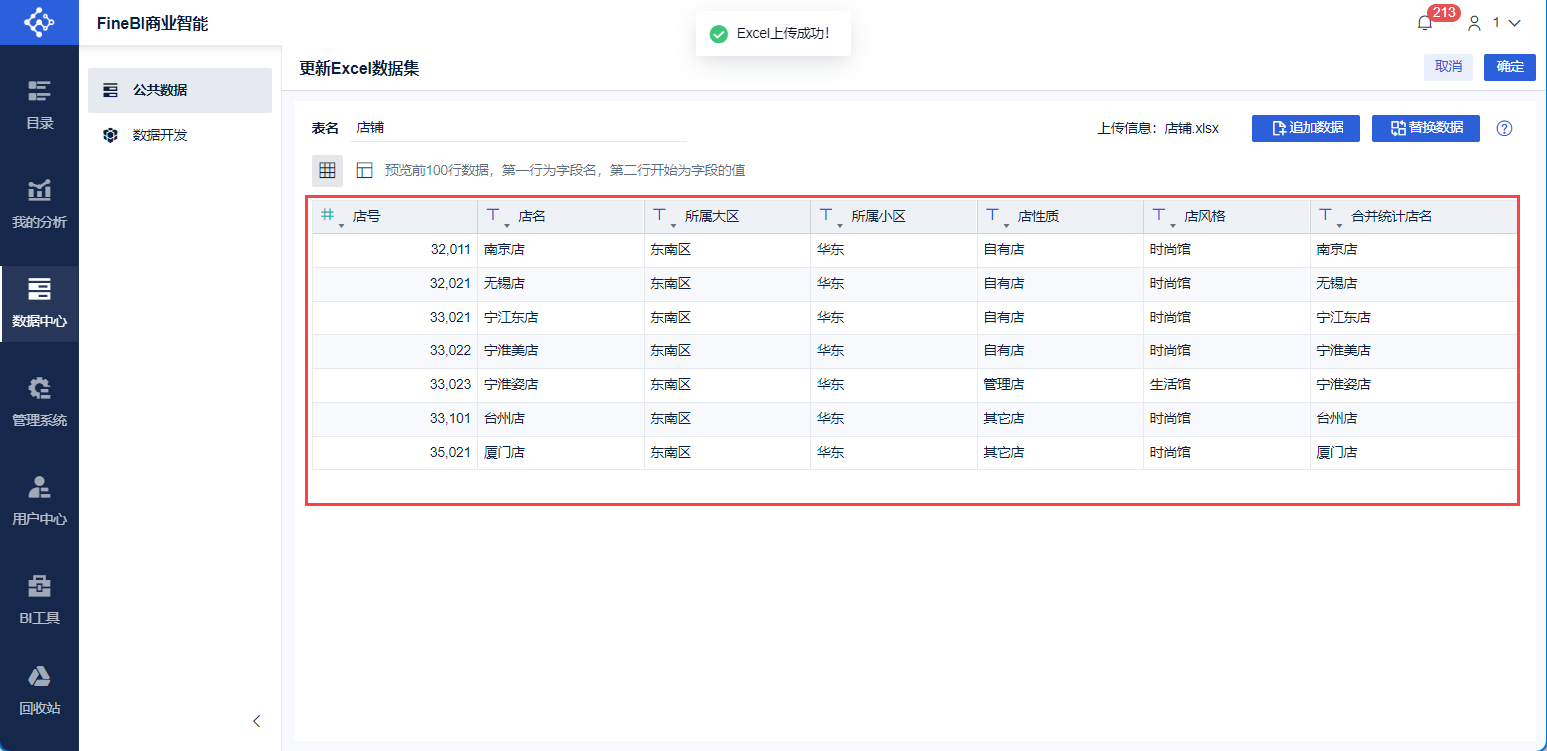Select 数据开发 in the data panel
The height and width of the screenshot is (751, 1547).
coord(180,135)
